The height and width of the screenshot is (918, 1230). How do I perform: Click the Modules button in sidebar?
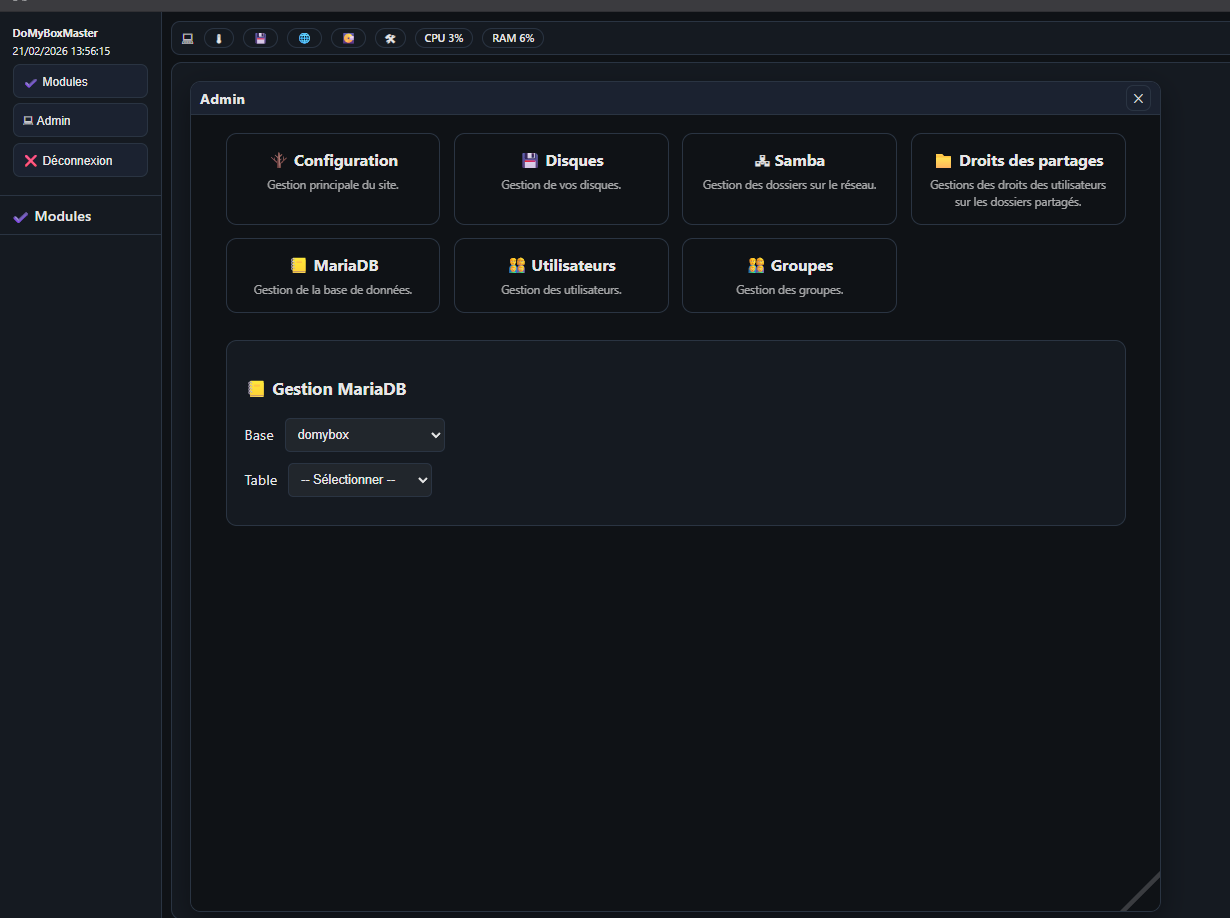pos(80,82)
